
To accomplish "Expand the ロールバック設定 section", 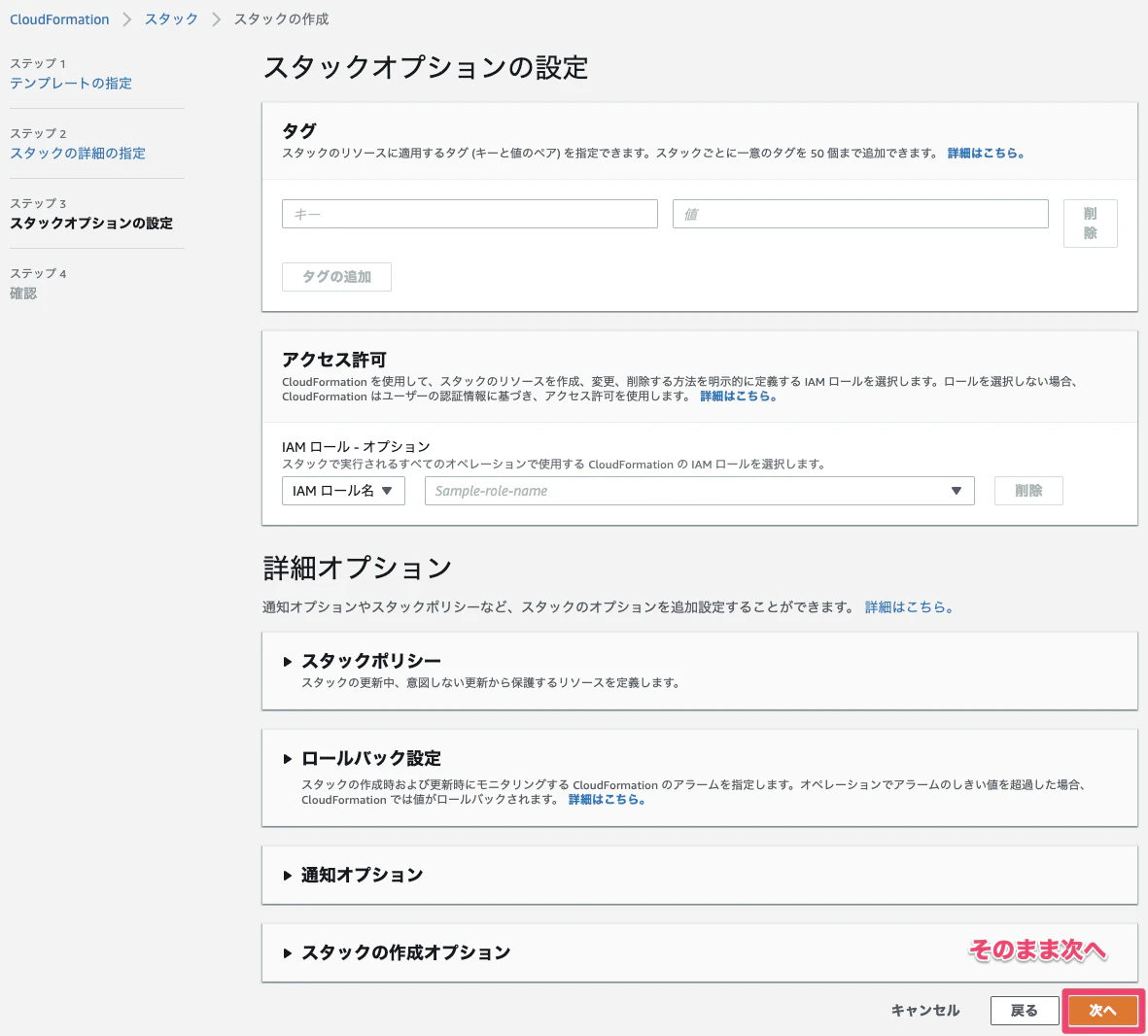I will point(364,758).
